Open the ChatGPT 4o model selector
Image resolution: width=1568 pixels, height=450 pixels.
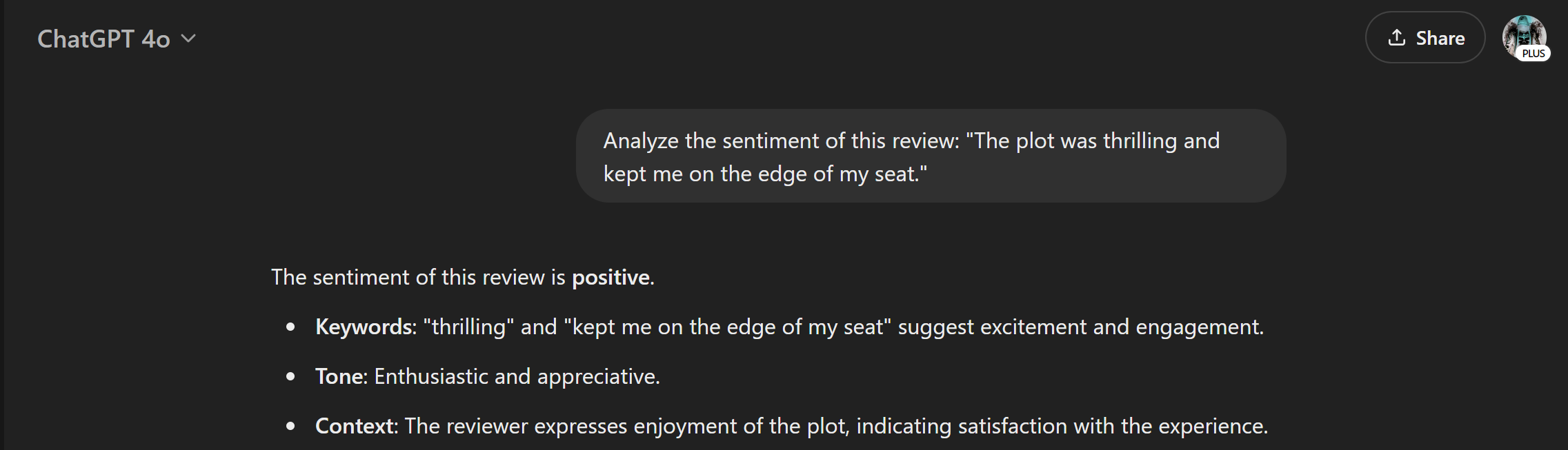(117, 39)
